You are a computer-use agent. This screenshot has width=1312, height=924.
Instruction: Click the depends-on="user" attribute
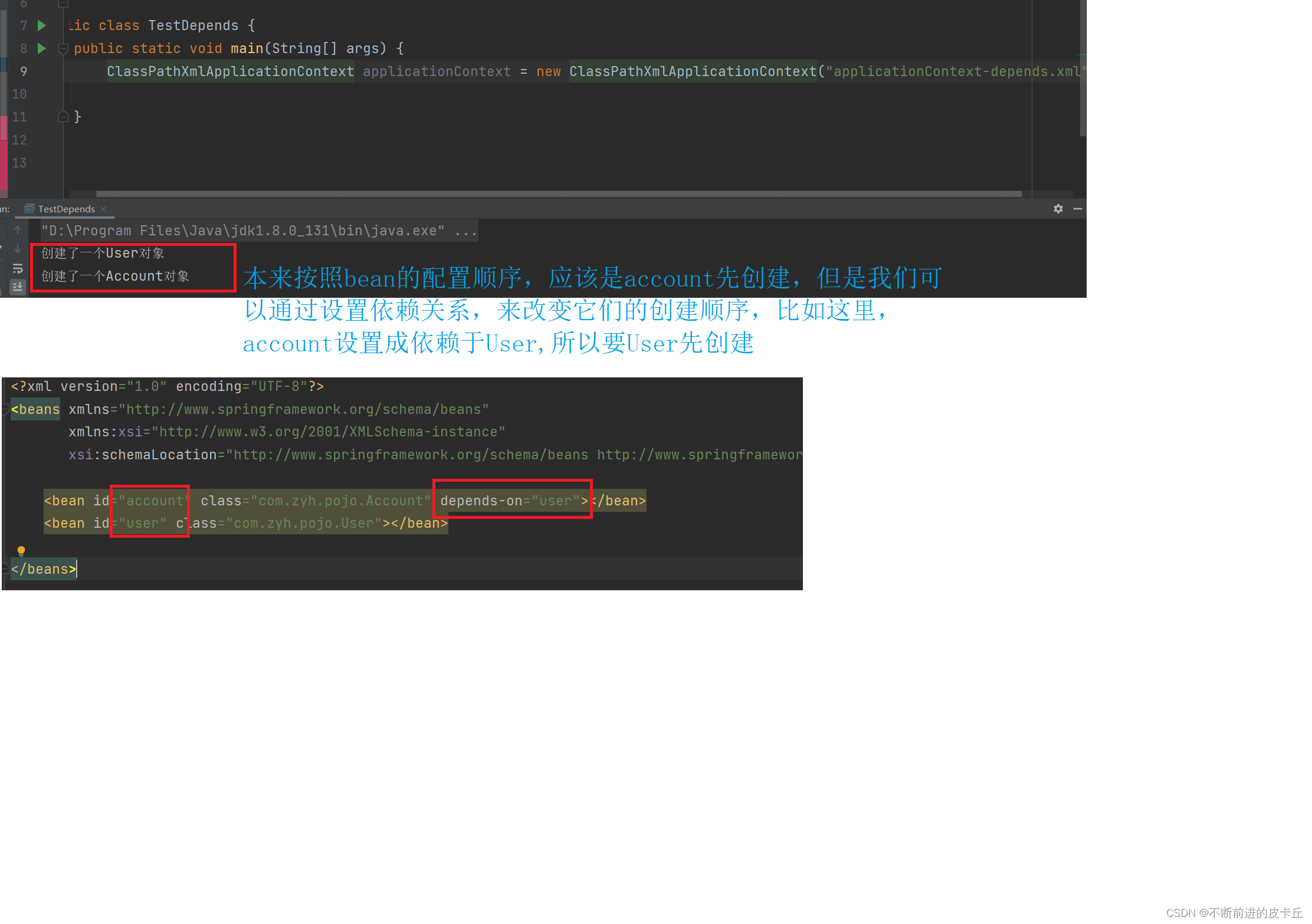tap(510, 501)
